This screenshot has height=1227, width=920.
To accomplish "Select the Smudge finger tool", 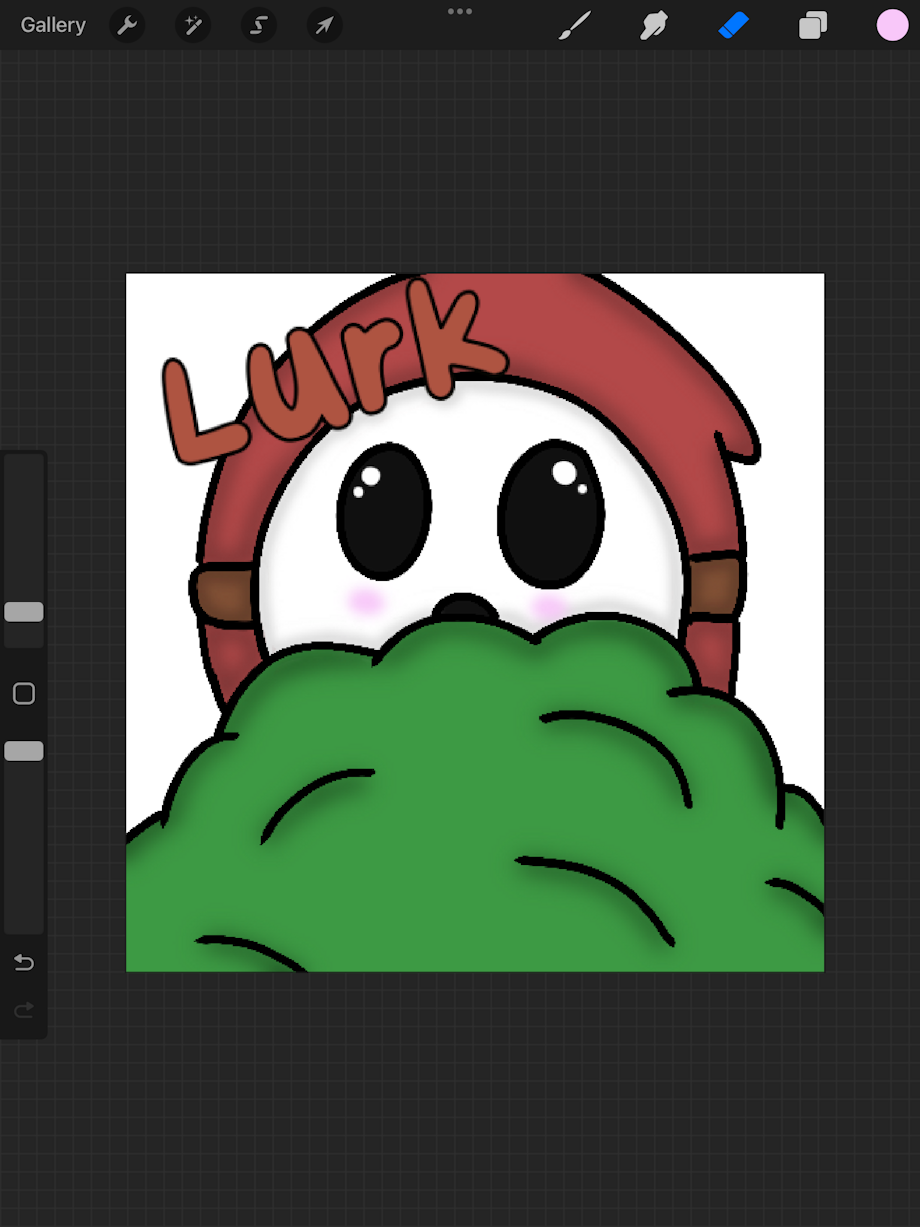I will point(654,25).
